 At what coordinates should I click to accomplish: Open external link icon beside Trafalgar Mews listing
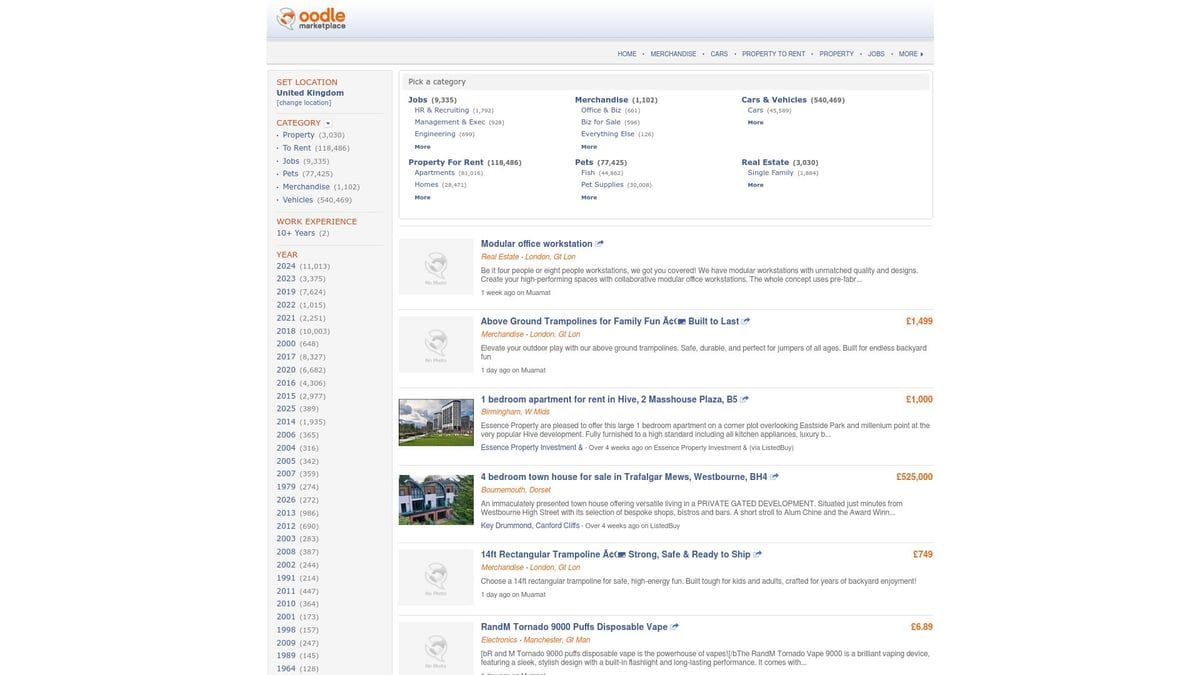coord(775,476)
